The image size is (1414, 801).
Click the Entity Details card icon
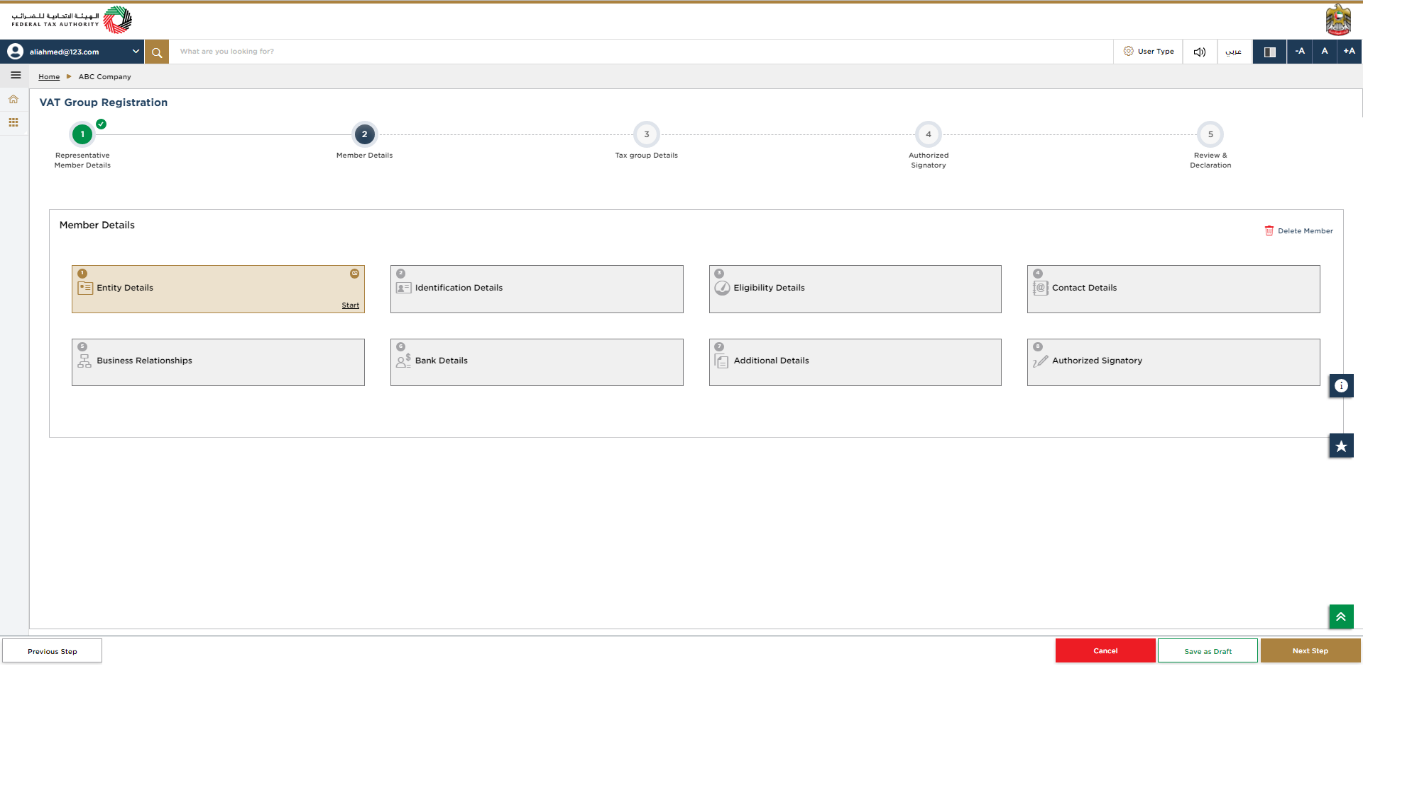pos(85,288)
